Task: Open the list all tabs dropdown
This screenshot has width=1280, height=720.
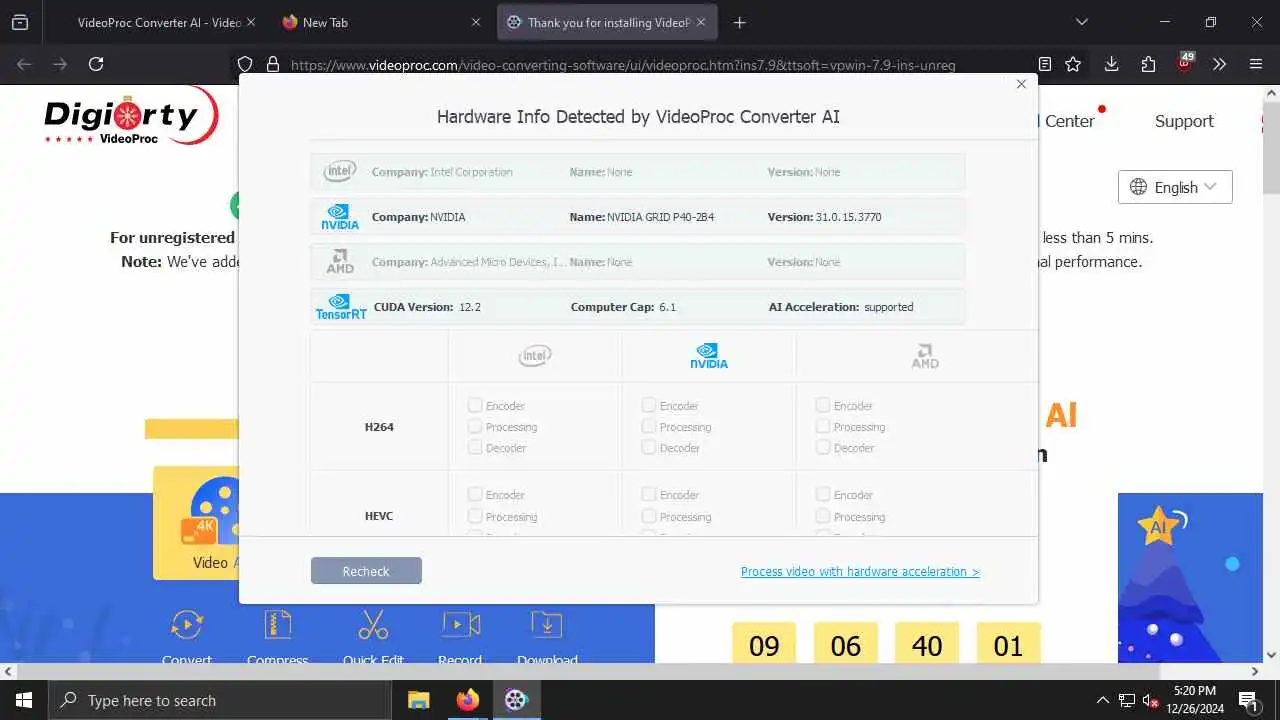Action: click(x=1081, y=22)
